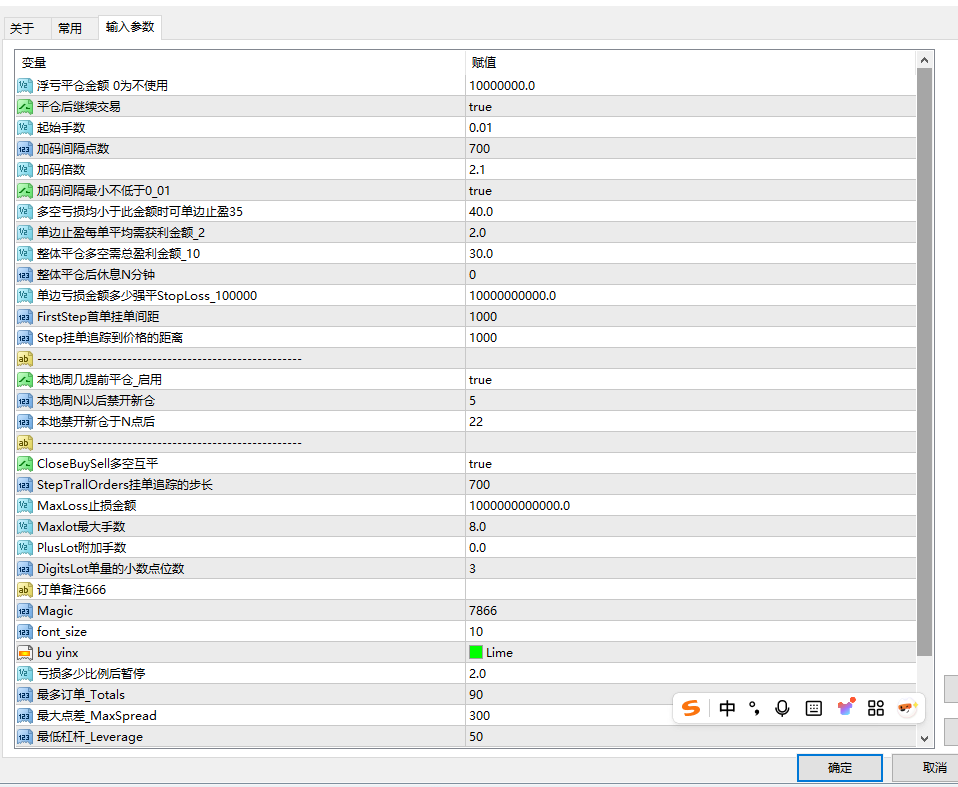The height and width of the screenshot is (787, 958).
Task: Select the 单边止盈每单平均需获利金额_2 row label
Action: click(121, 233)
